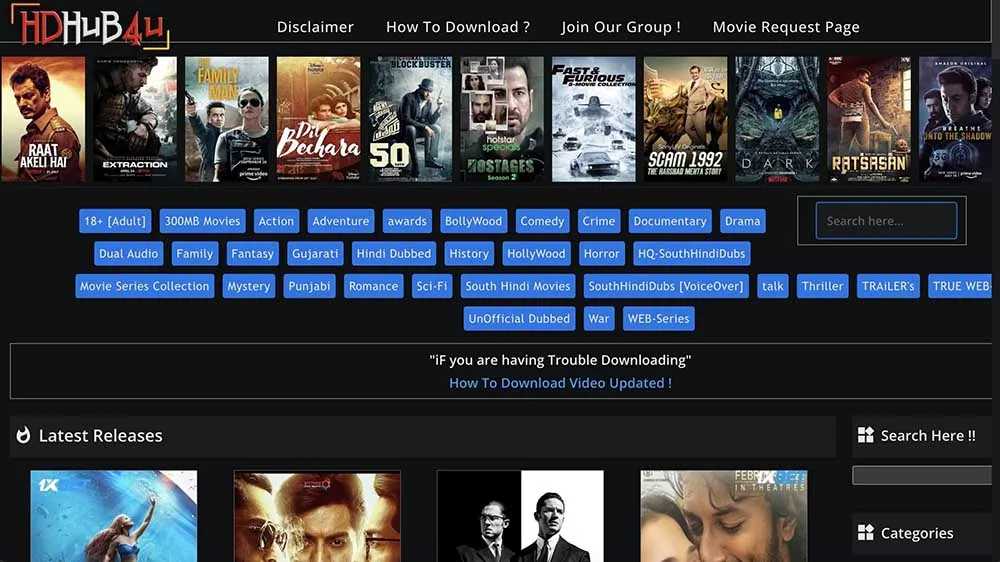Select the Fast & Furious collection poster
Screen dimensions: 1000x562
593,119
